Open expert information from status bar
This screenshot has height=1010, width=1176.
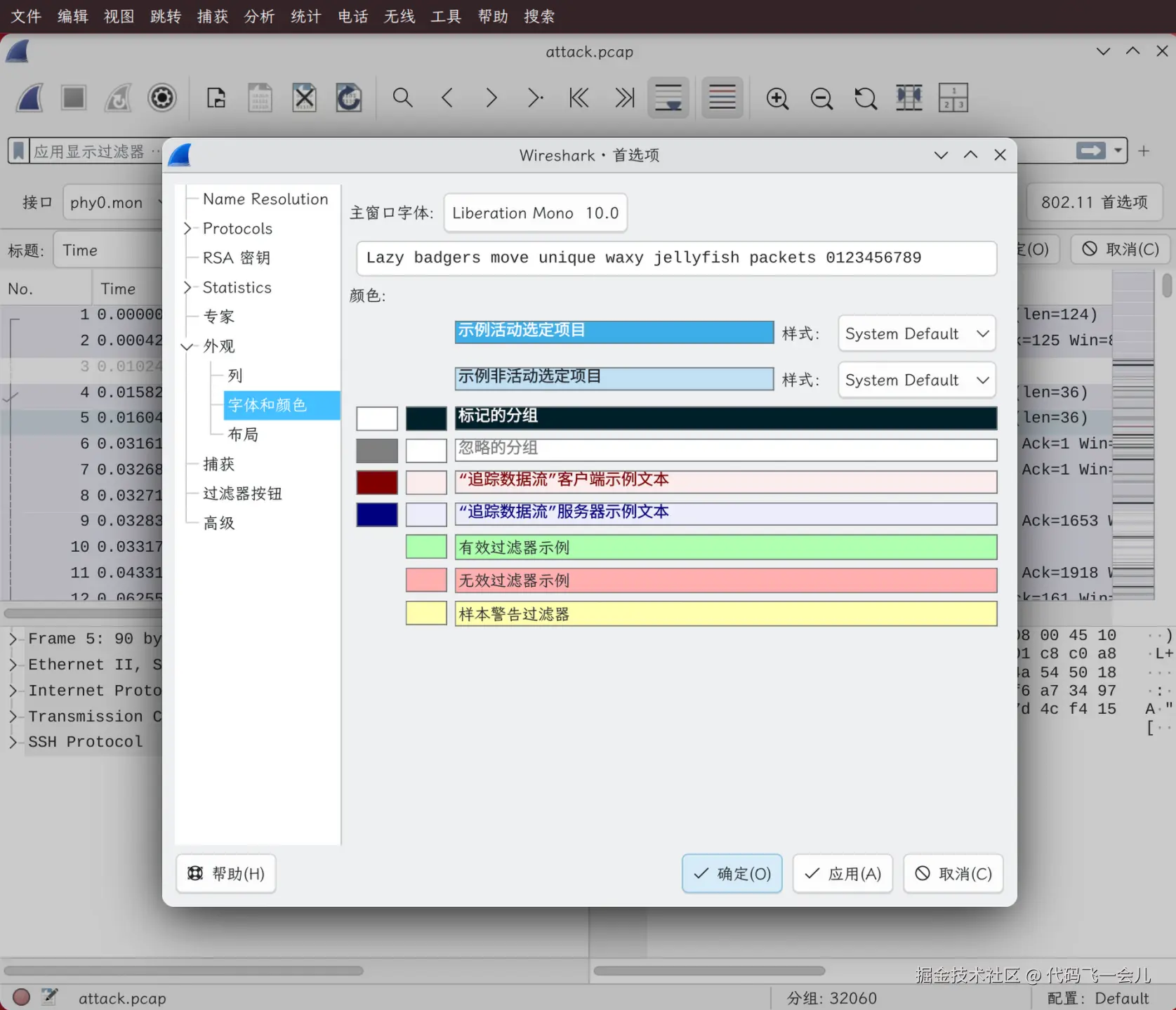click(22, 997)
